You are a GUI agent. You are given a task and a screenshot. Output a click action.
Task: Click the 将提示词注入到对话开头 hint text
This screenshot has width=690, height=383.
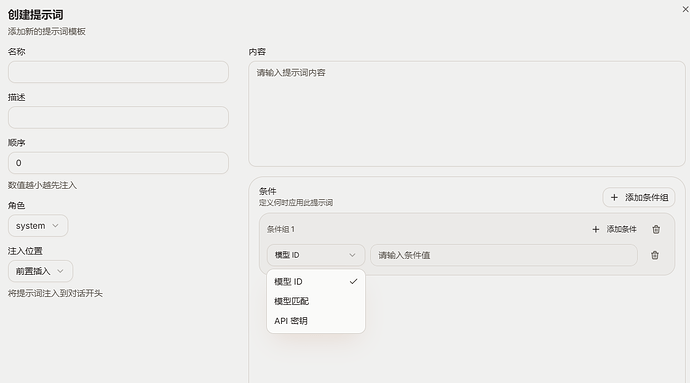[x=55, y=293]
